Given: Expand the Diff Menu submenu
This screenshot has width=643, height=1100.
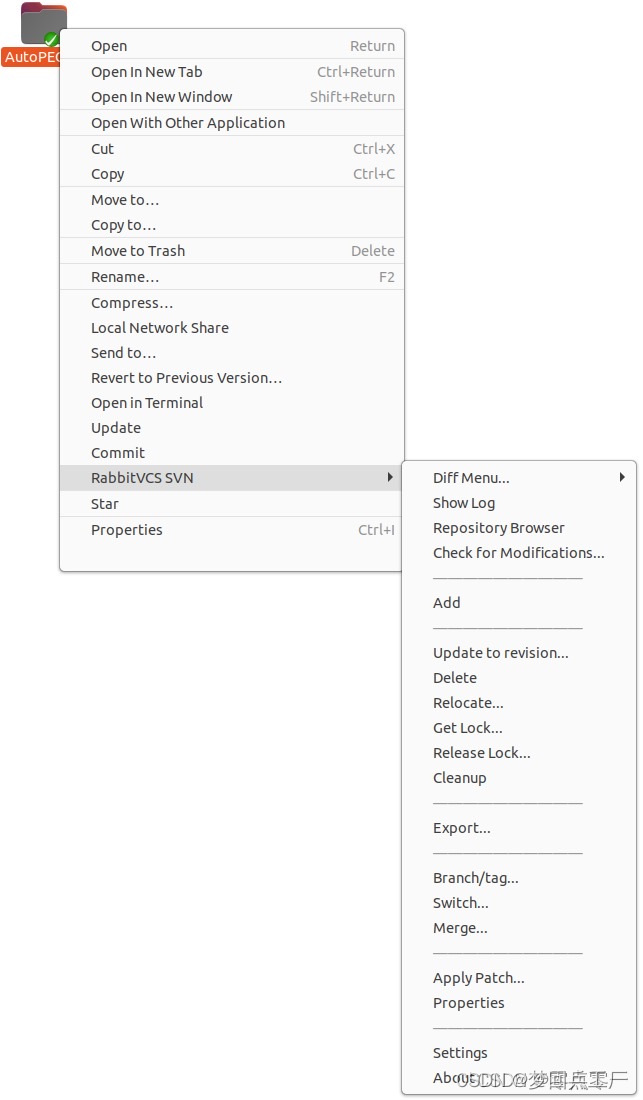Looking at the screenshot, I should [x=471, y=477].
